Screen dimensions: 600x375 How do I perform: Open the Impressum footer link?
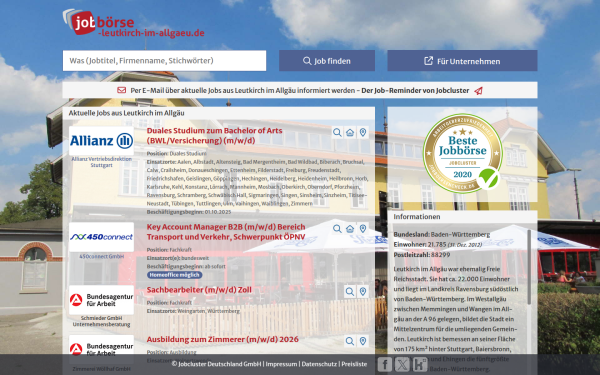[x=281, y=364]
